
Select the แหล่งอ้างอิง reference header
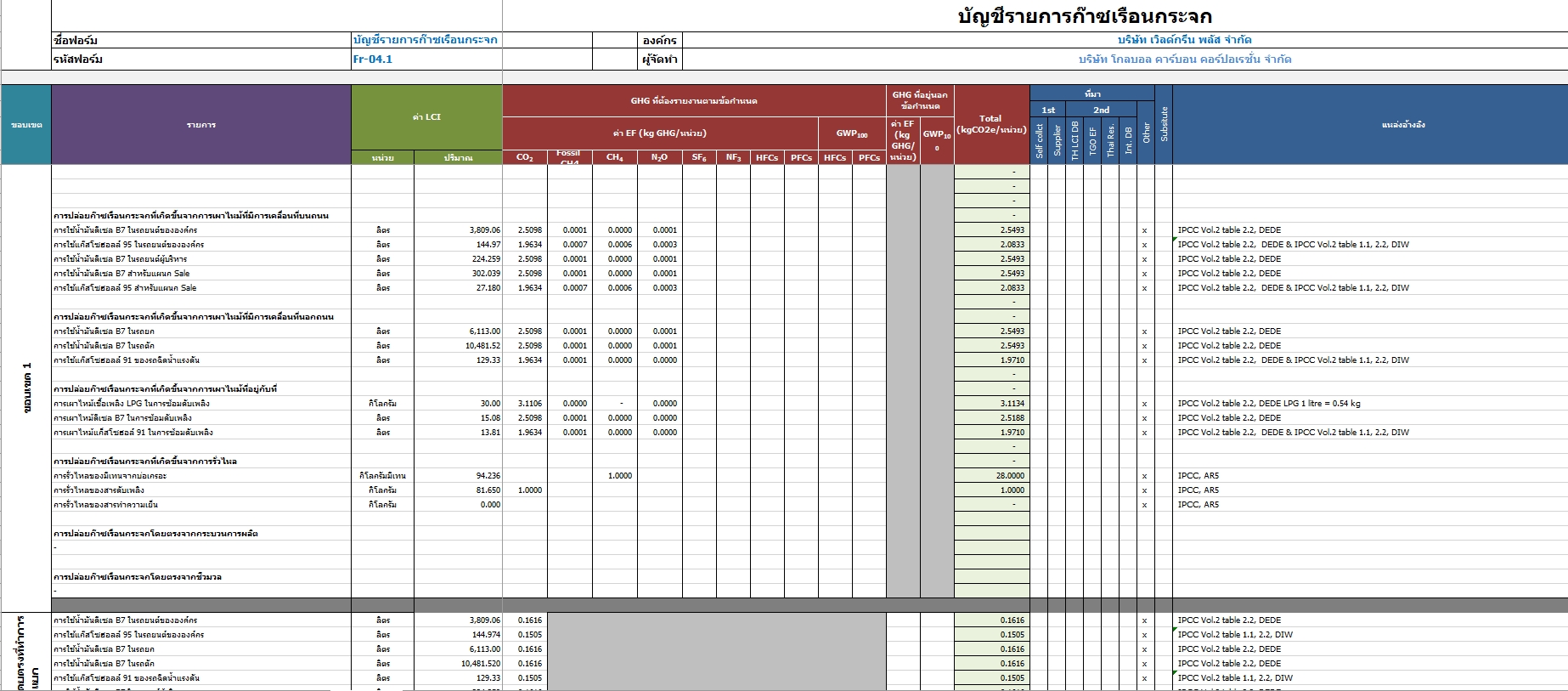(x=1402, y=125)
